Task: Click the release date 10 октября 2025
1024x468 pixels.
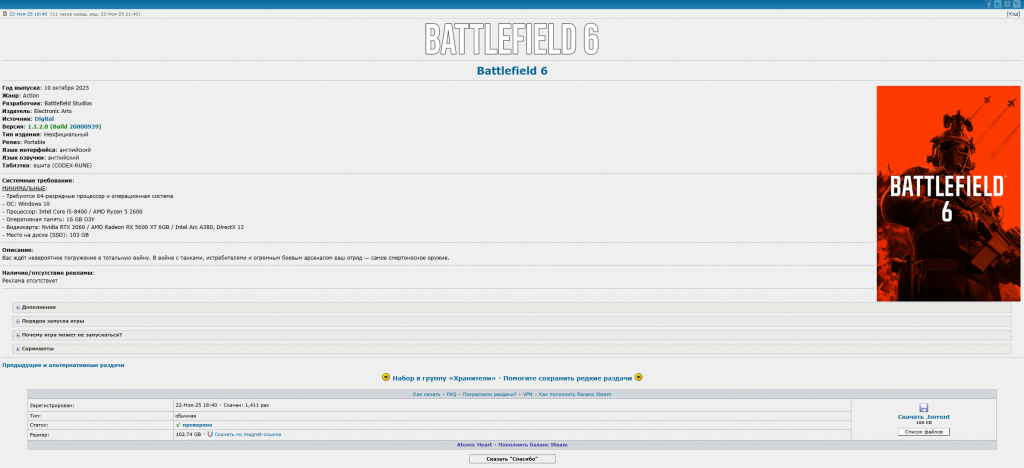Action: pos(67,87)
